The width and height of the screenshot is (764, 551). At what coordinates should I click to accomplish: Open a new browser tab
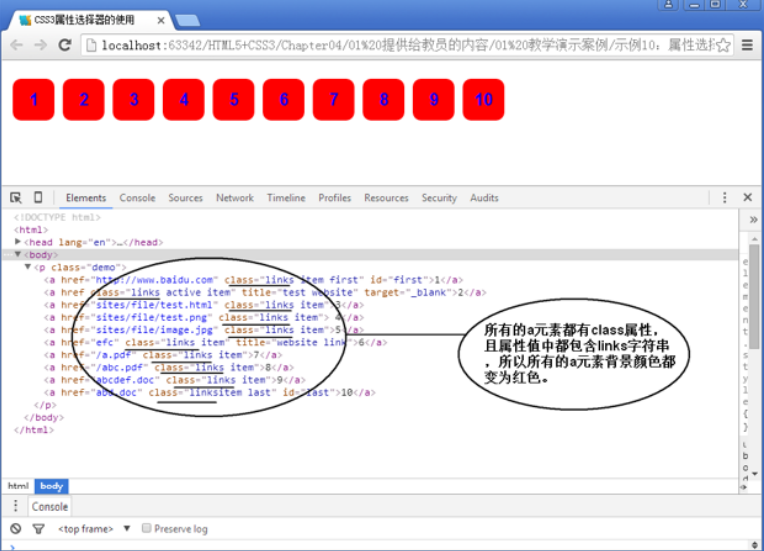point(187,20)
